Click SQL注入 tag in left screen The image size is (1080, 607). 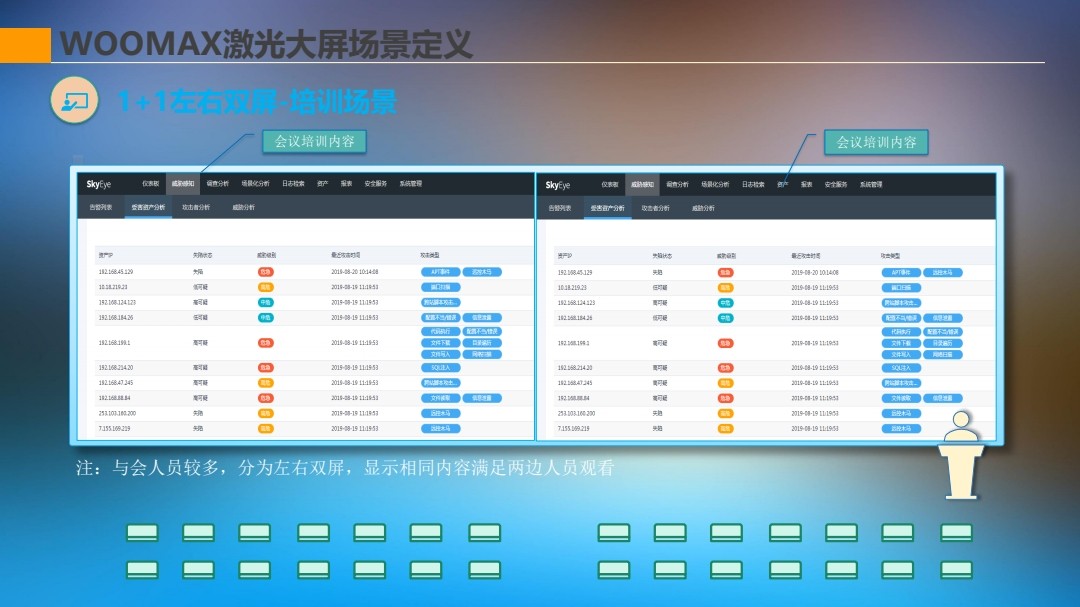(x=440, y=368)
